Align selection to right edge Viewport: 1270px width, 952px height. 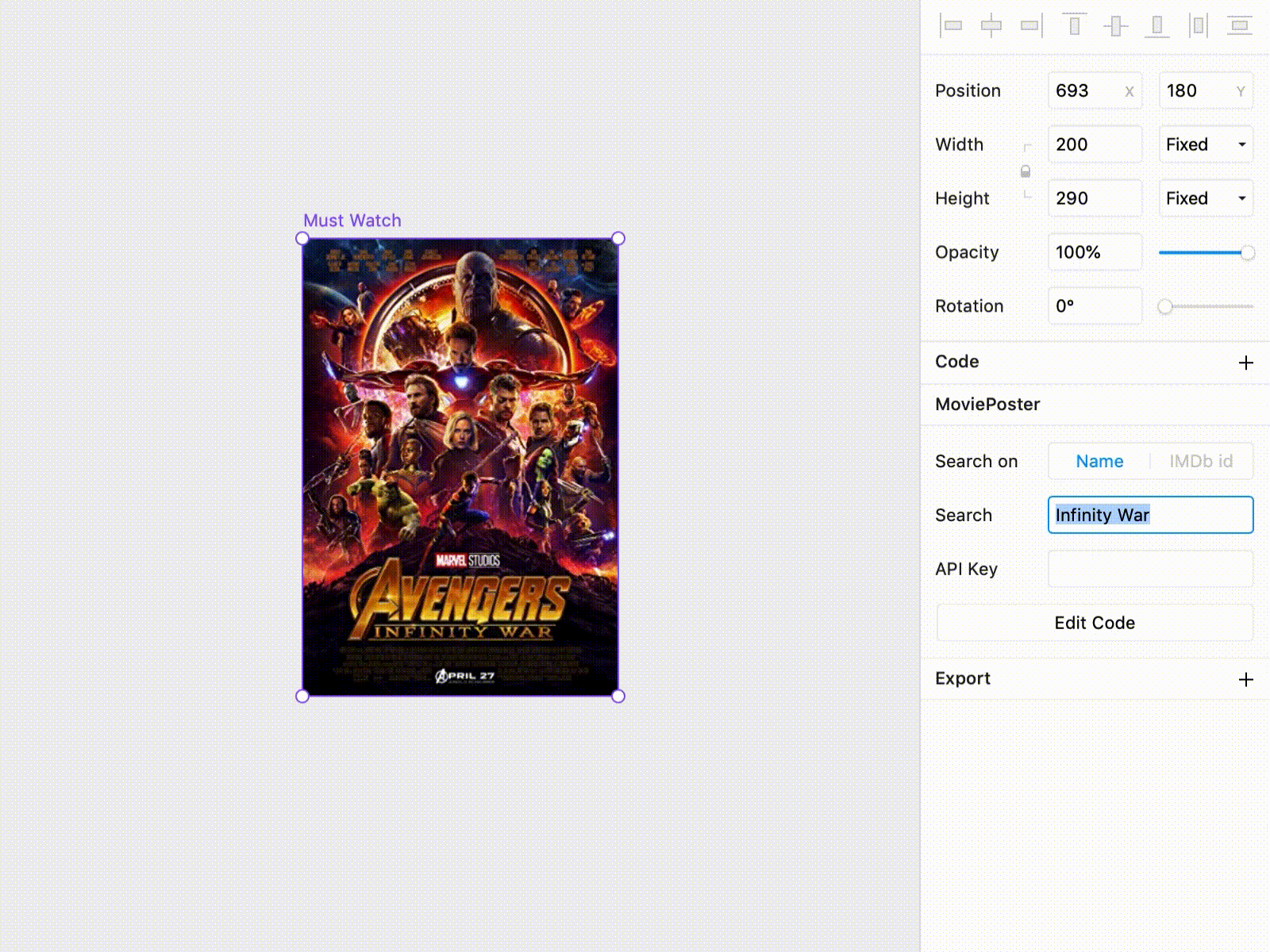click(x=1031, y=25)
